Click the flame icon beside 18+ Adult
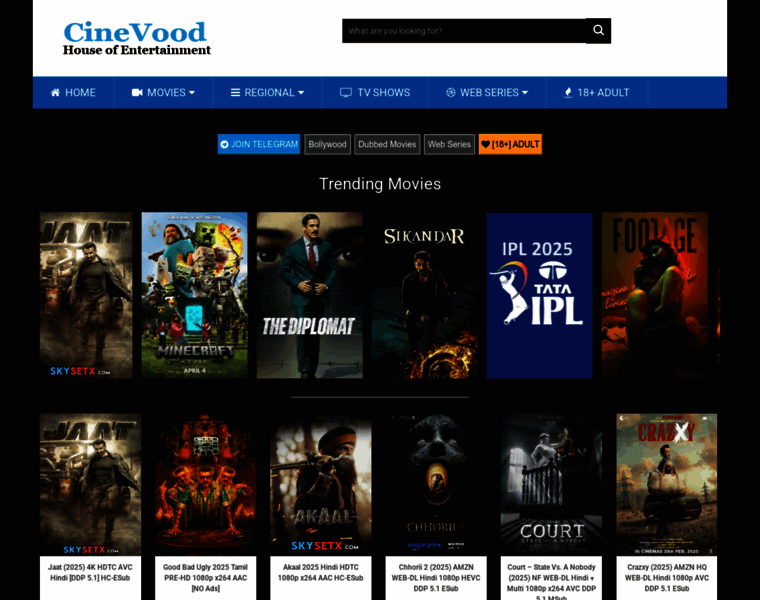 click(x=568, y=93)
